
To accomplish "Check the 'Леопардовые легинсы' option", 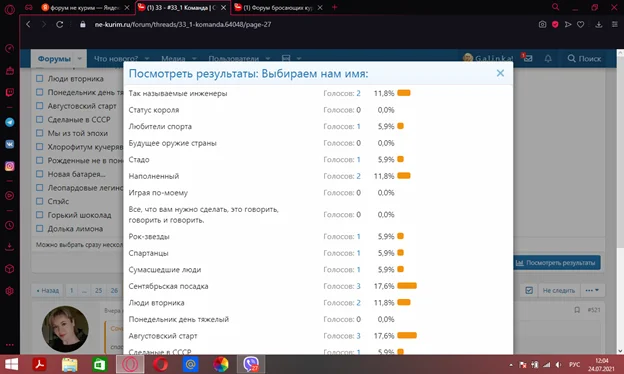I will [39, 187].
